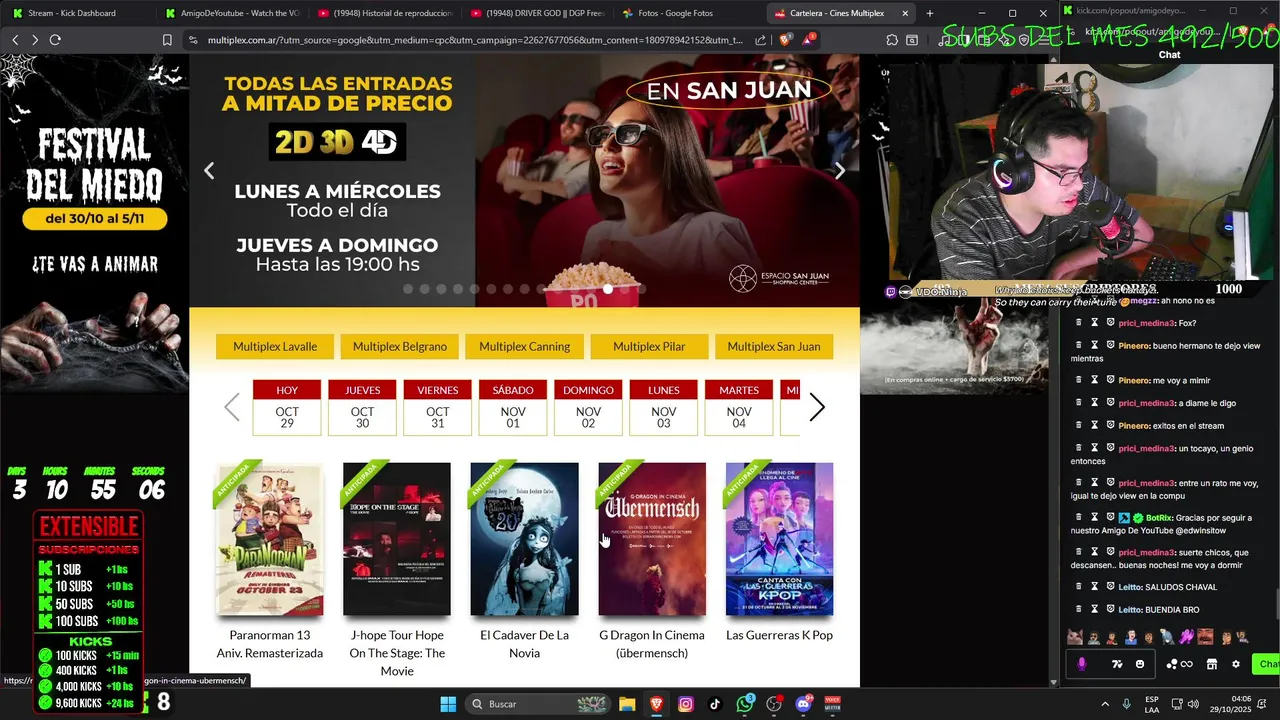The height and width of the screenshot is (720, 1280).
Task: Open emoji smiley picker in chat
Action: 1140,664
